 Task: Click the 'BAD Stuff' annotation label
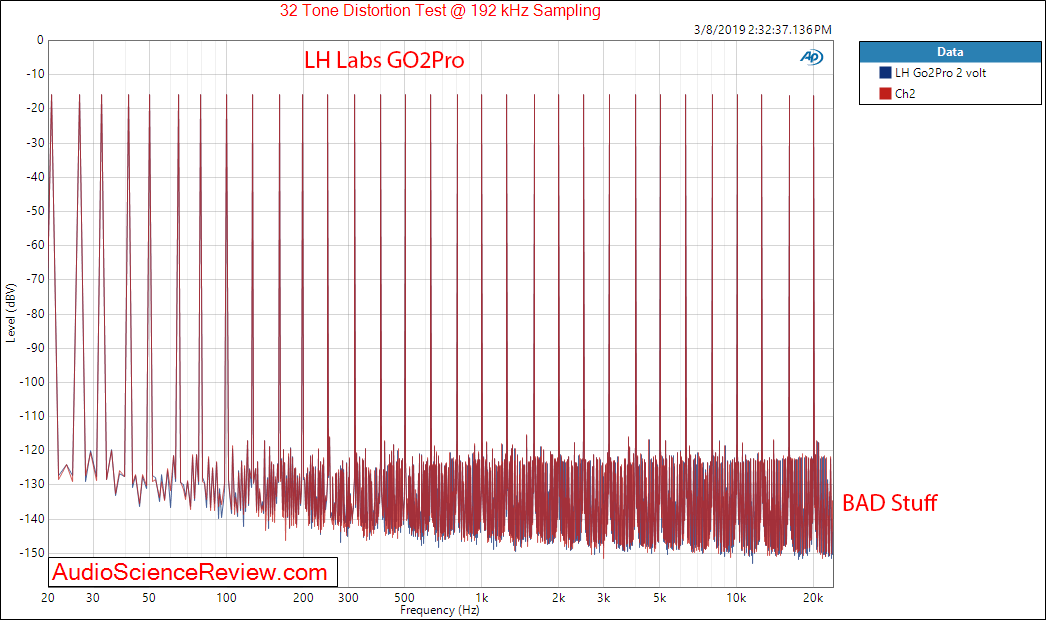point(890,503)
